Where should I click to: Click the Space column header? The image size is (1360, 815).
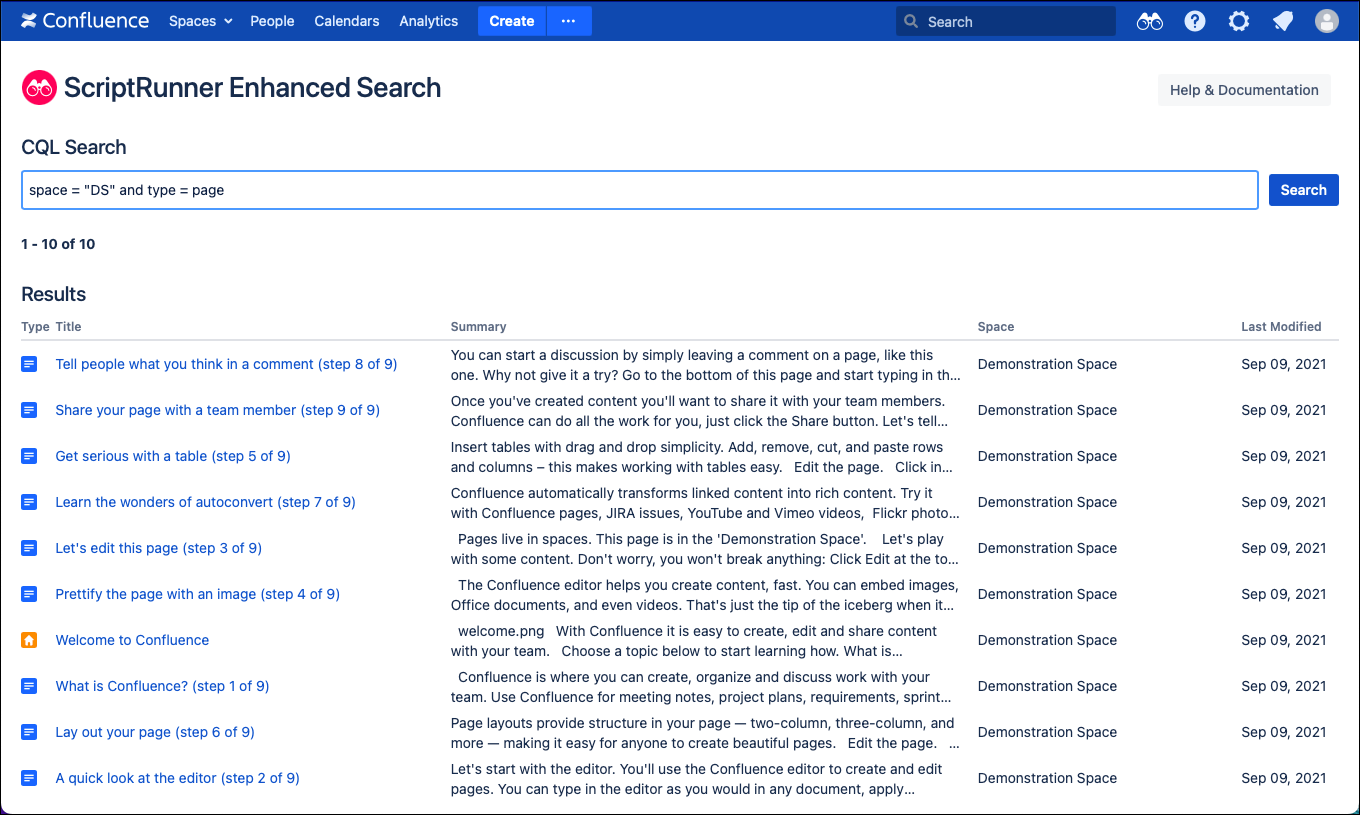coord(996,327)
